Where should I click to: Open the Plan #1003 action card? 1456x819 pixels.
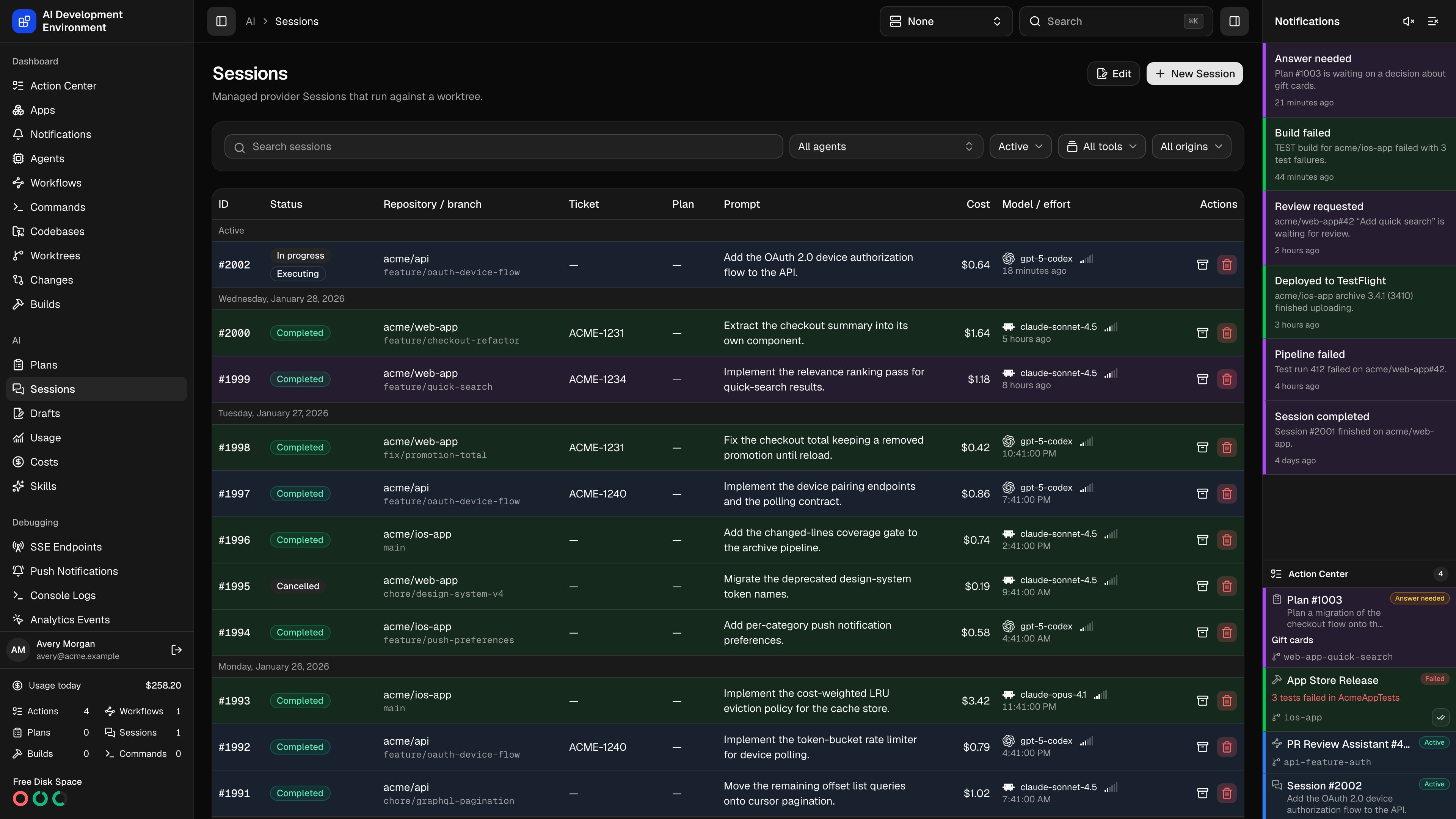point(1359,628)
